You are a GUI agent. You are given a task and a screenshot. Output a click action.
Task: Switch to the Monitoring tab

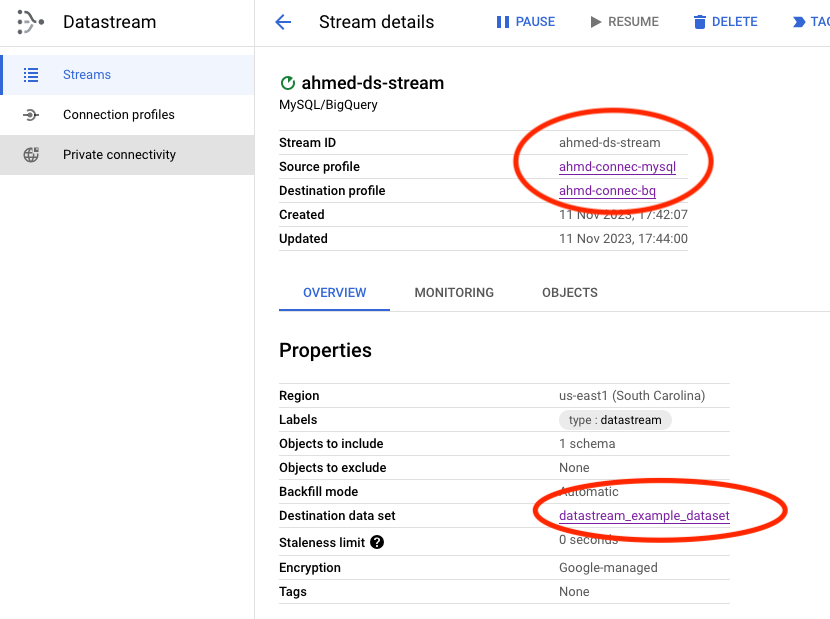[454, 293]
